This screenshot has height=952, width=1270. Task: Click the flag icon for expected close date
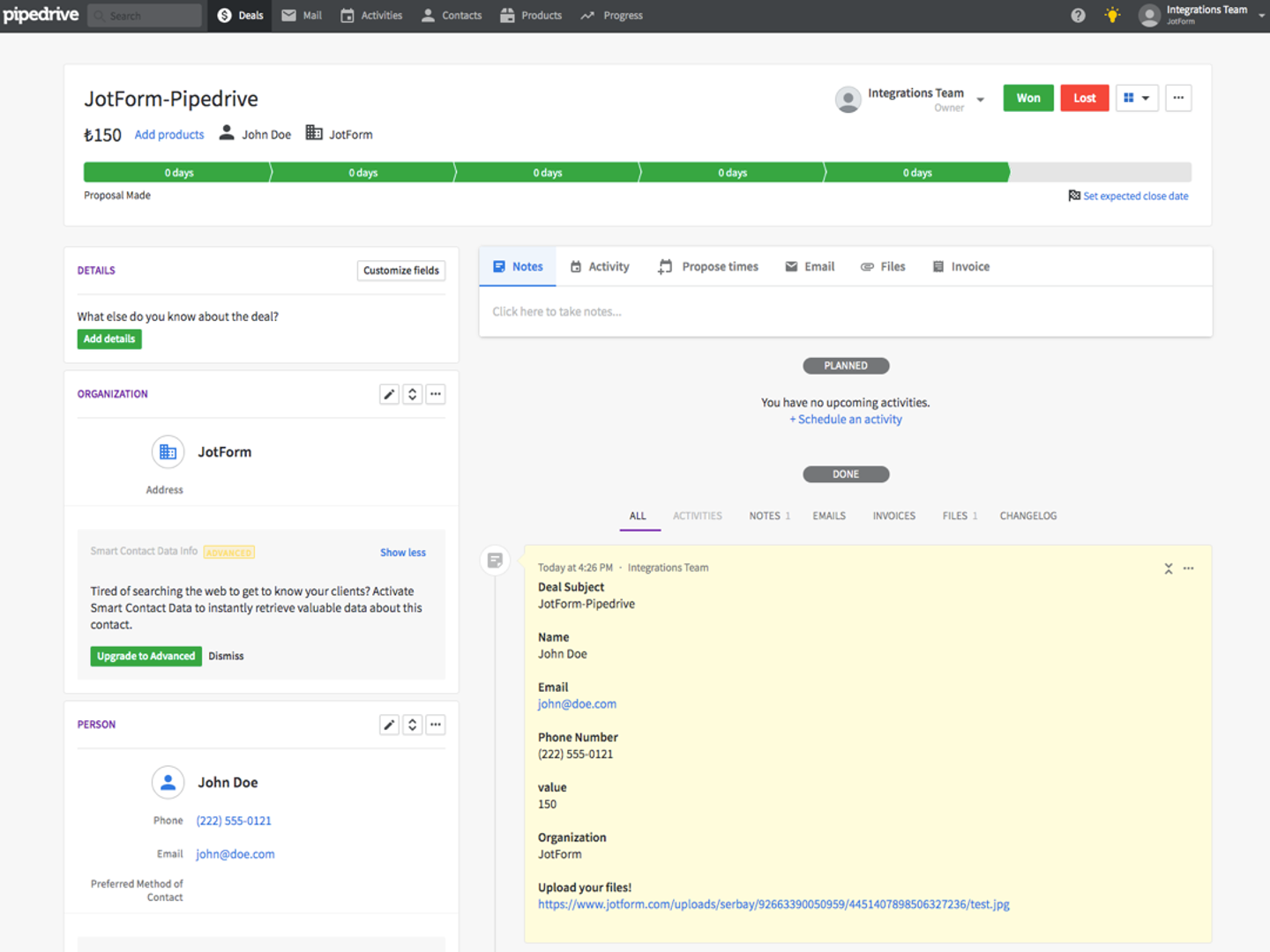(x=1074, y=196)
